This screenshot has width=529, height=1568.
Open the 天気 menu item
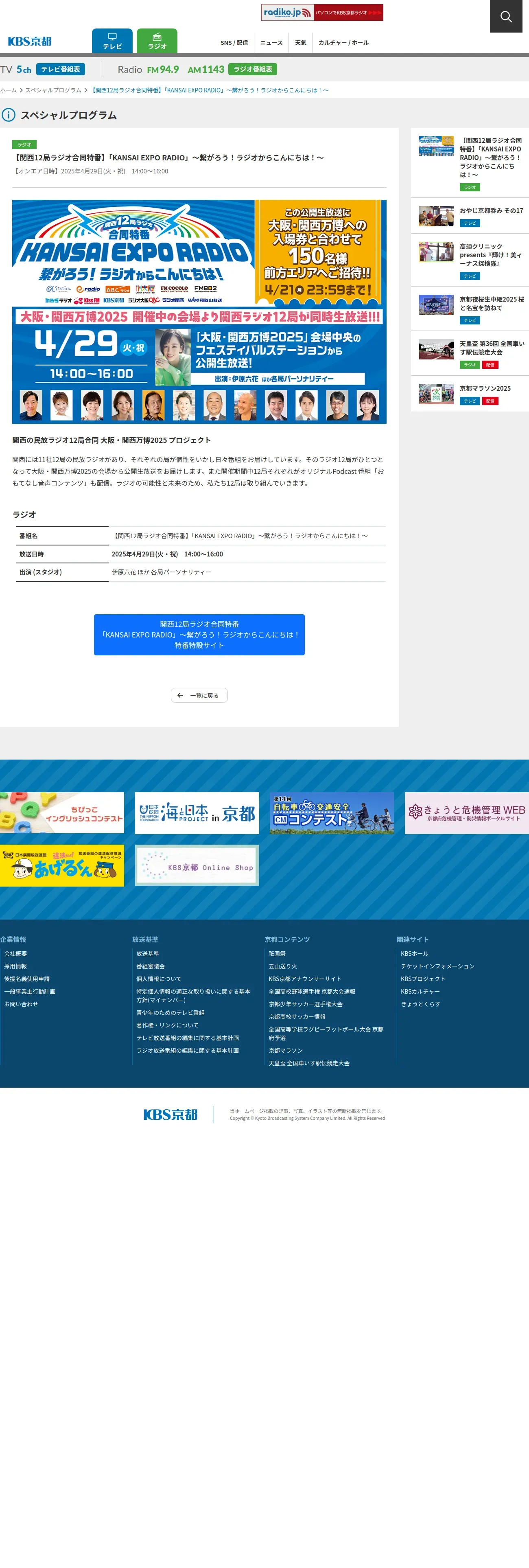point(301,43)
